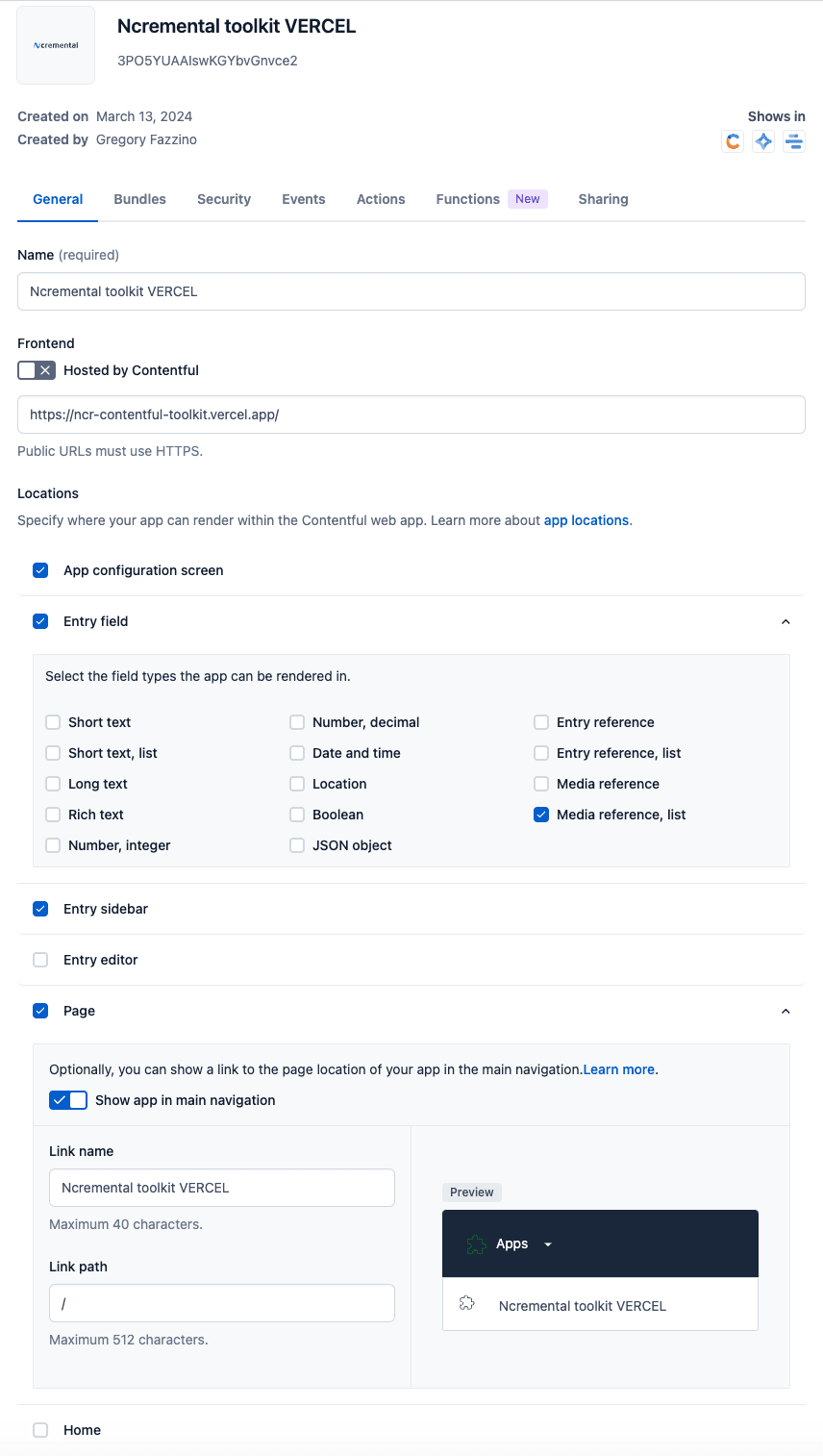Check the Home location checkbox

[x=40, y=1430]
